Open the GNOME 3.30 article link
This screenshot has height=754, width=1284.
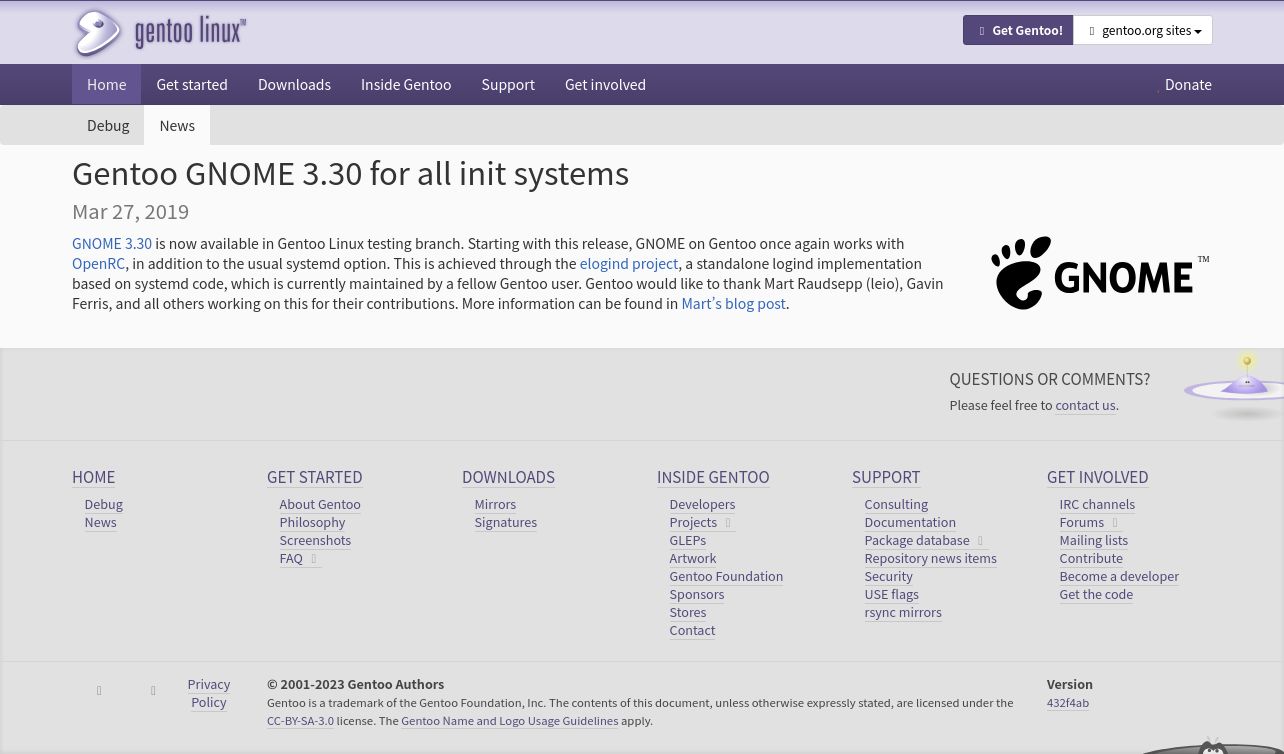point(112,243)
